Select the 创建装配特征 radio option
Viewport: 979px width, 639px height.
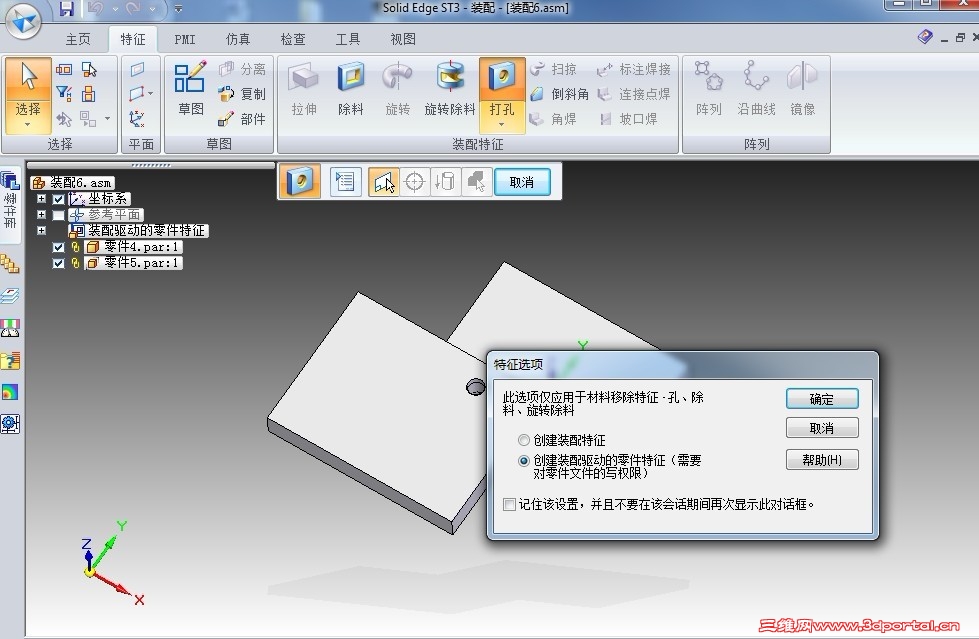524,440
